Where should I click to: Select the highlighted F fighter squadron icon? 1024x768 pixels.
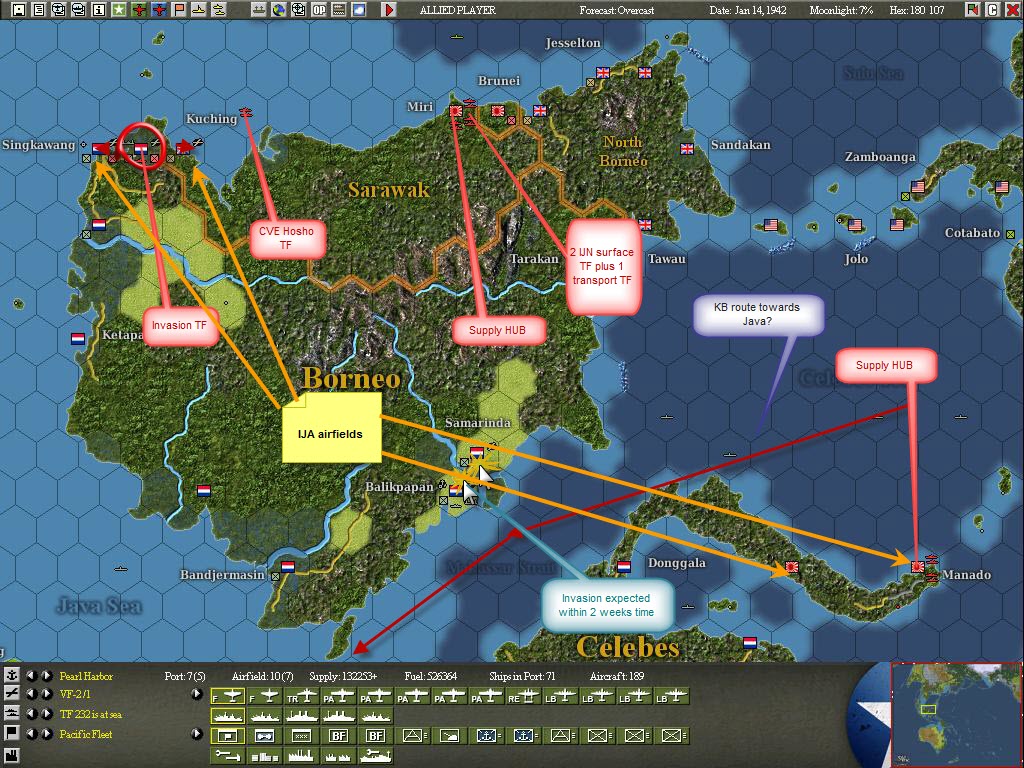click(228, 697)
